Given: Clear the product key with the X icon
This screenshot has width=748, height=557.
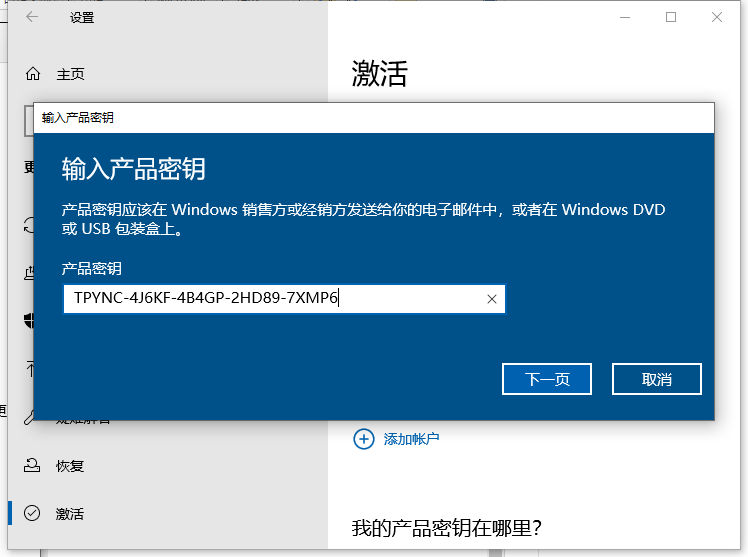Looking at the screenshot, I should (x=491, y=299).
